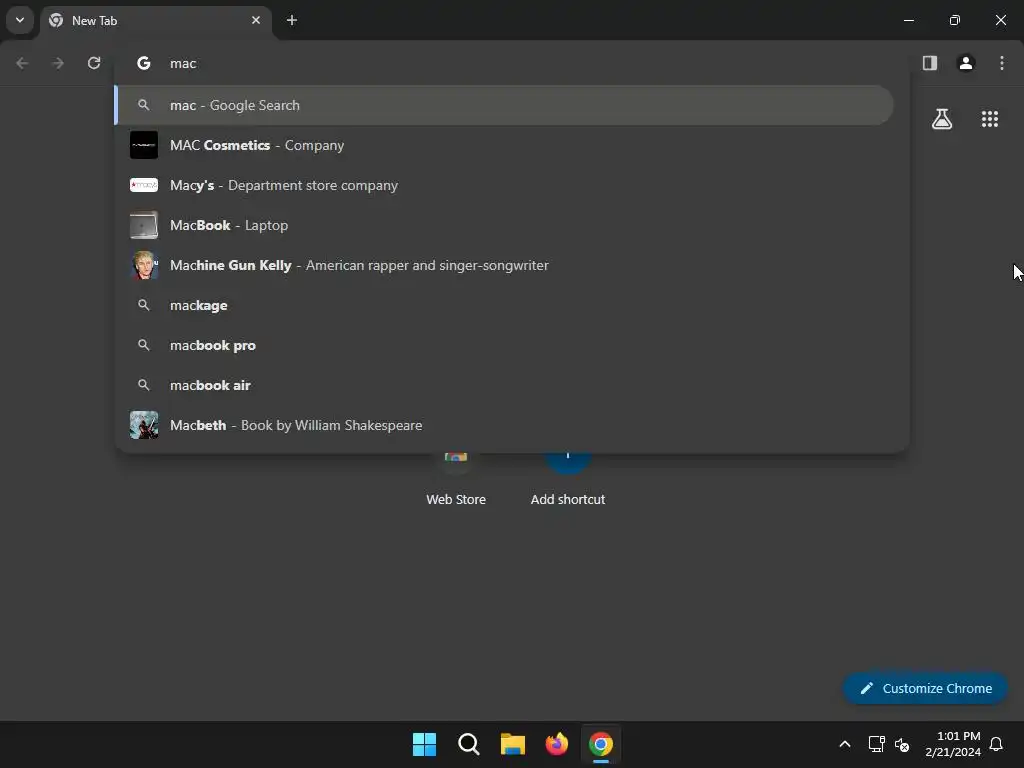1024x768 pixels.
Task: Click the back navigation arrow
Action: click(x=22, y=63)
